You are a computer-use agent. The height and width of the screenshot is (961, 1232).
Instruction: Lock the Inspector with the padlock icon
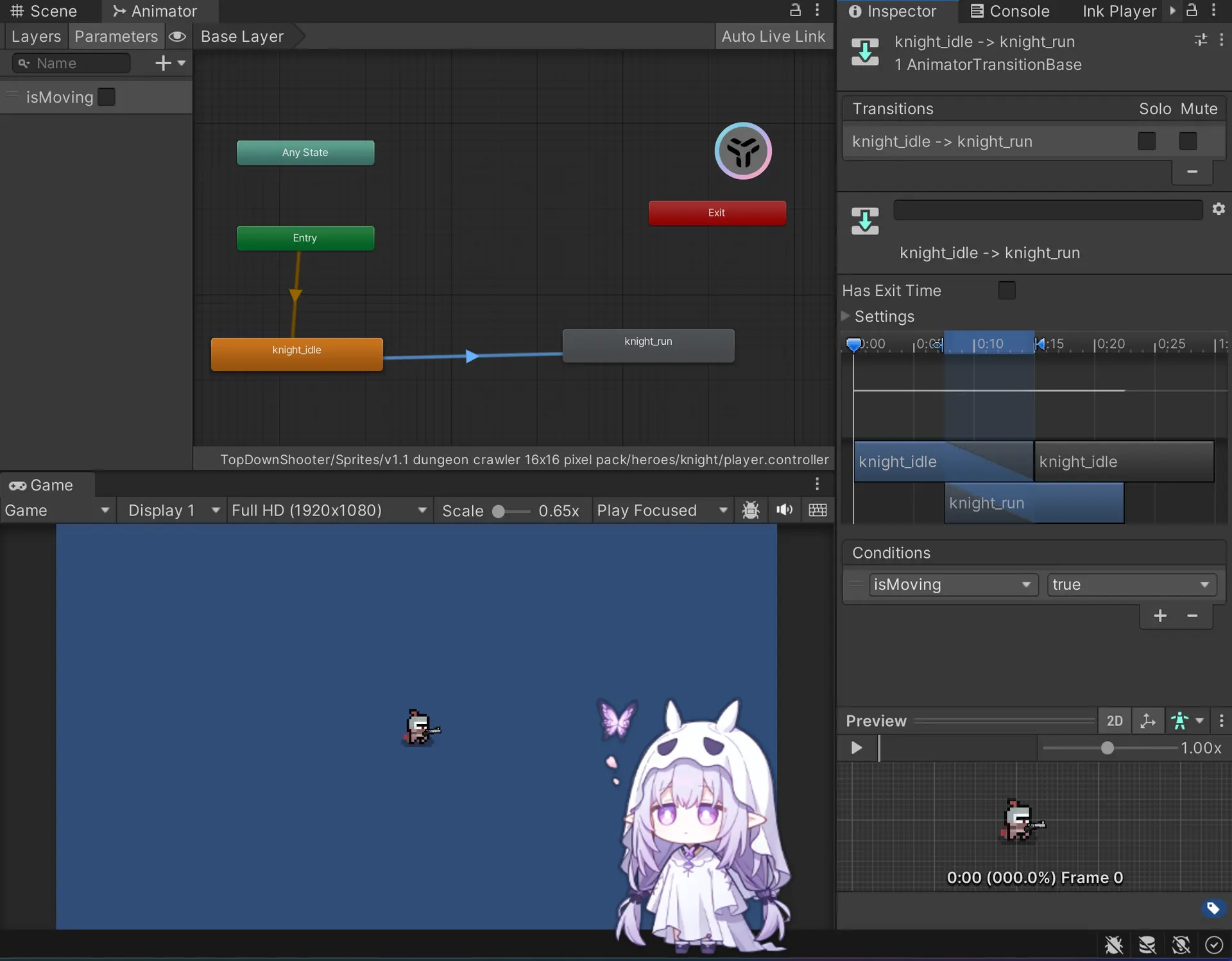1192,10
